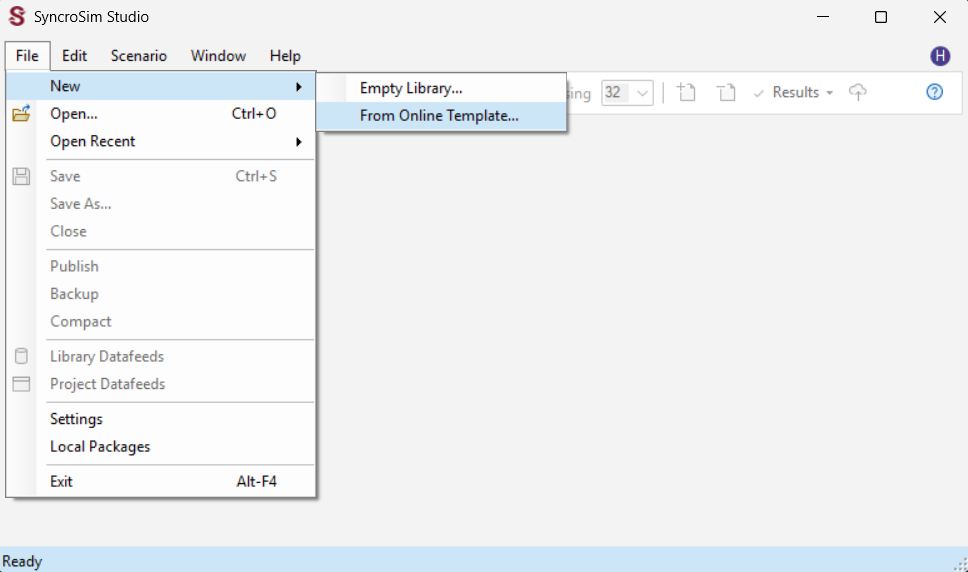Open the Edit menu
The width and height of the screenshot is (968, 572).
(75, 56)
